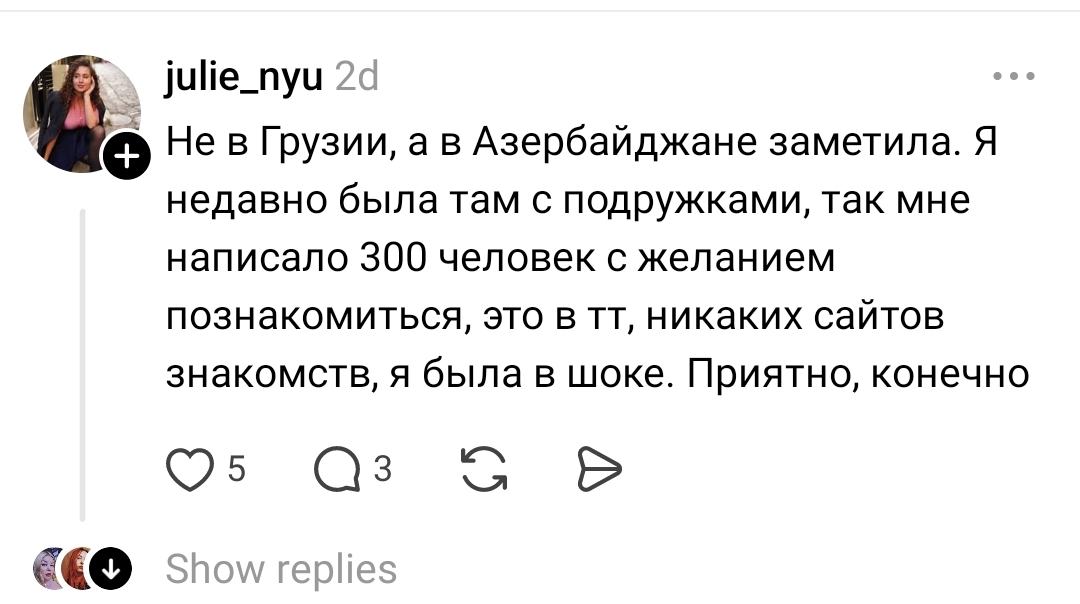Reply using the speech bubble icon
This screenshot has width=1080, height=604.
(335, 468)
